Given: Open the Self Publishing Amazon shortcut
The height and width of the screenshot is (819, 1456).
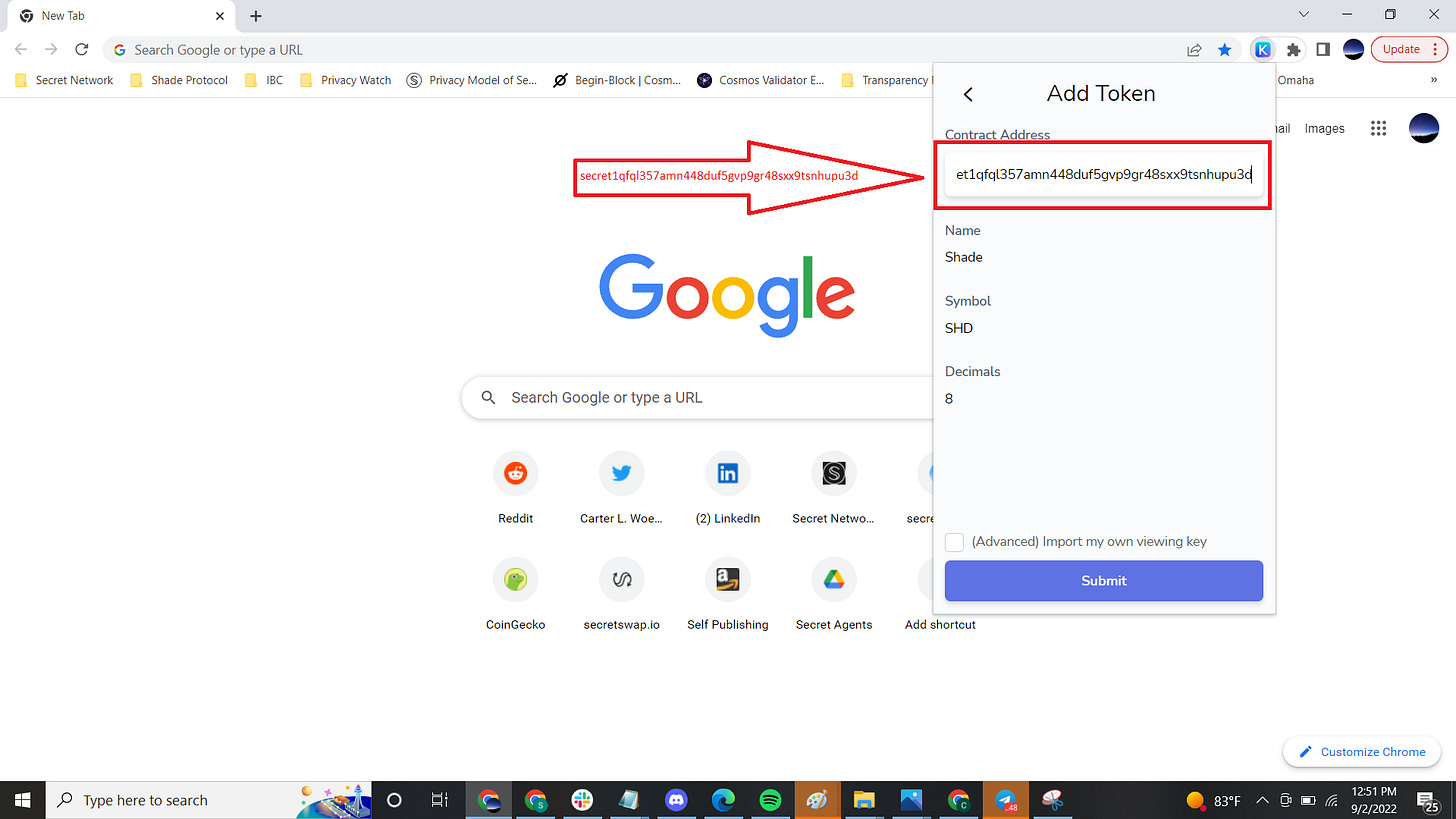Looking at the screenshot, I should (727, 594).
